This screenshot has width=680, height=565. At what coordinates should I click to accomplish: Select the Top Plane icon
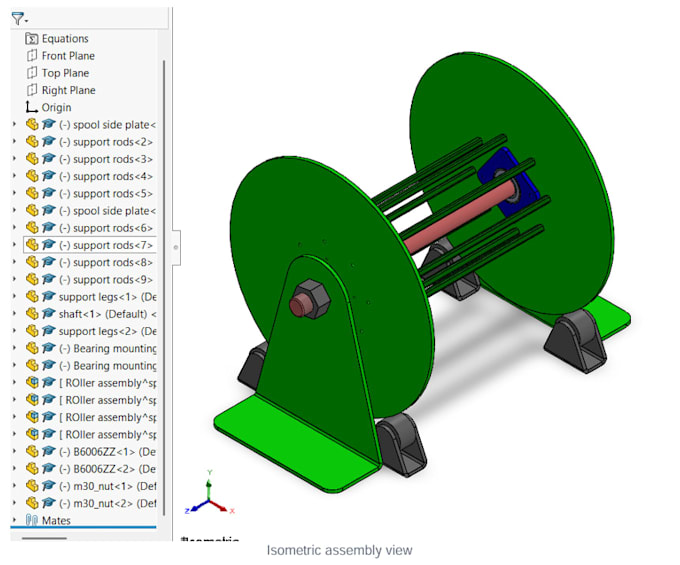(32, 73)
